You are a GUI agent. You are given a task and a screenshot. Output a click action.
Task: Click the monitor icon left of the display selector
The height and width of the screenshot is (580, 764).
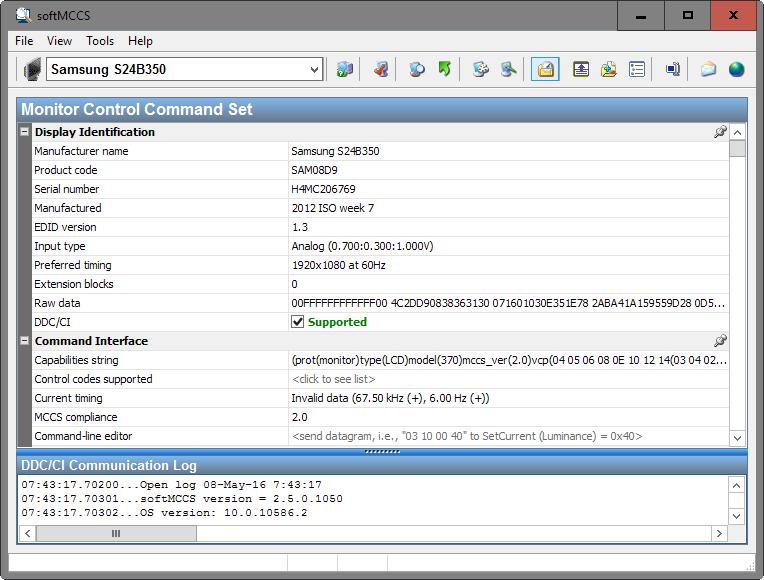tap(32, 69)
